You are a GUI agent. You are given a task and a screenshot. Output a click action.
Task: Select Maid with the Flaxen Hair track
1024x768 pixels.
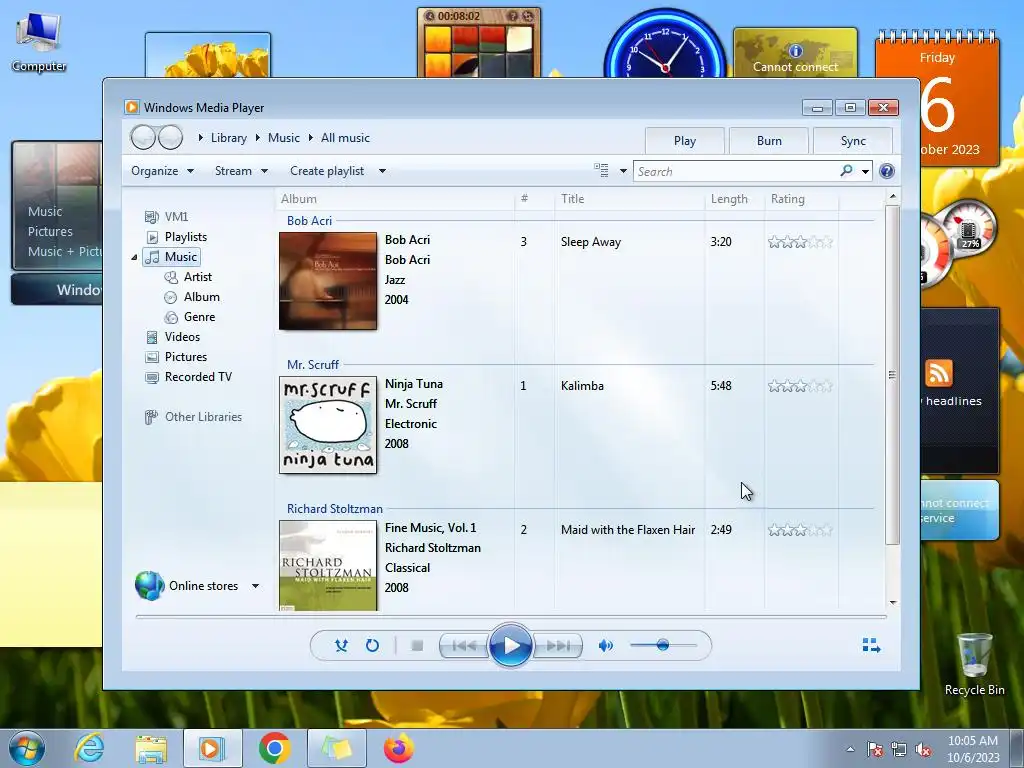click(628, 530)
